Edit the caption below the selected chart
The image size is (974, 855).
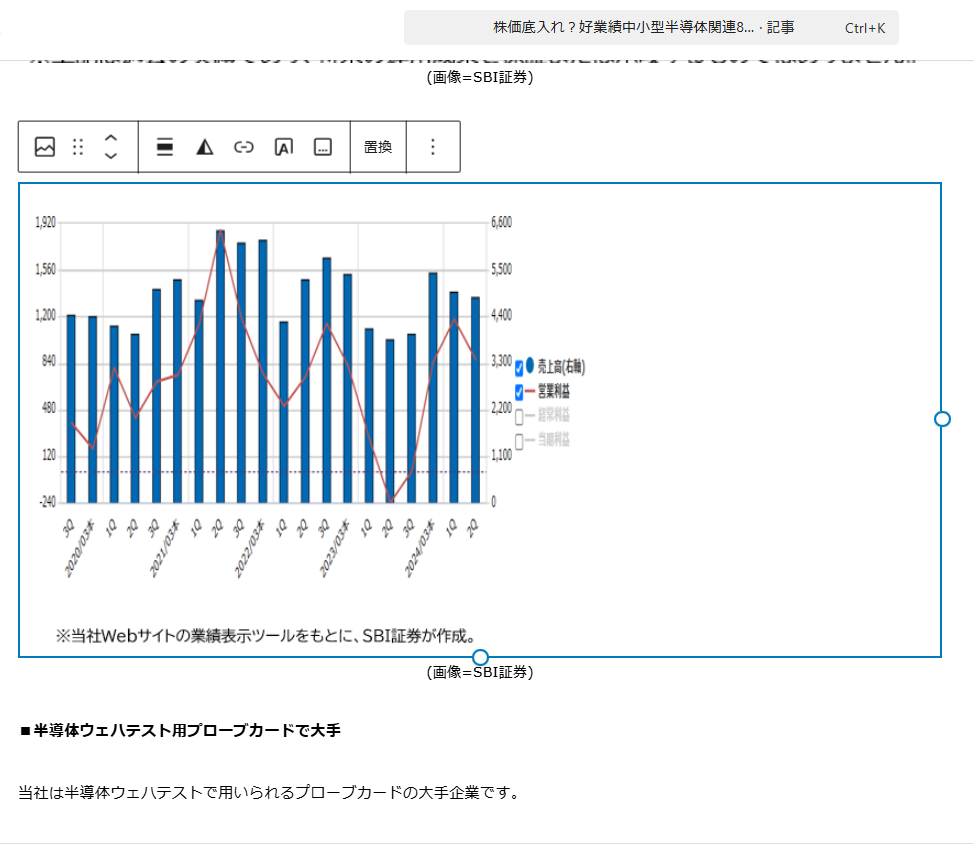point(480,673)
